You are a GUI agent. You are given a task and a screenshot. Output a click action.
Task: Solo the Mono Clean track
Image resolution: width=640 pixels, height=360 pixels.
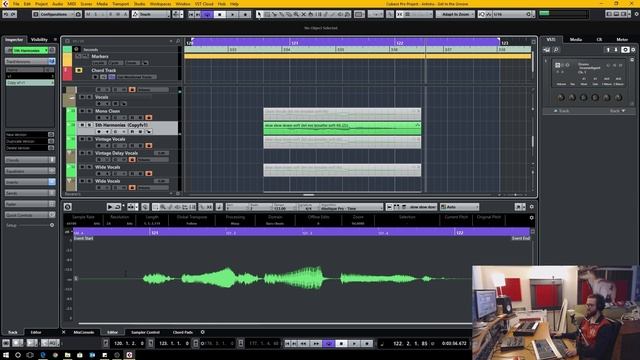click(x=89, y=111)
